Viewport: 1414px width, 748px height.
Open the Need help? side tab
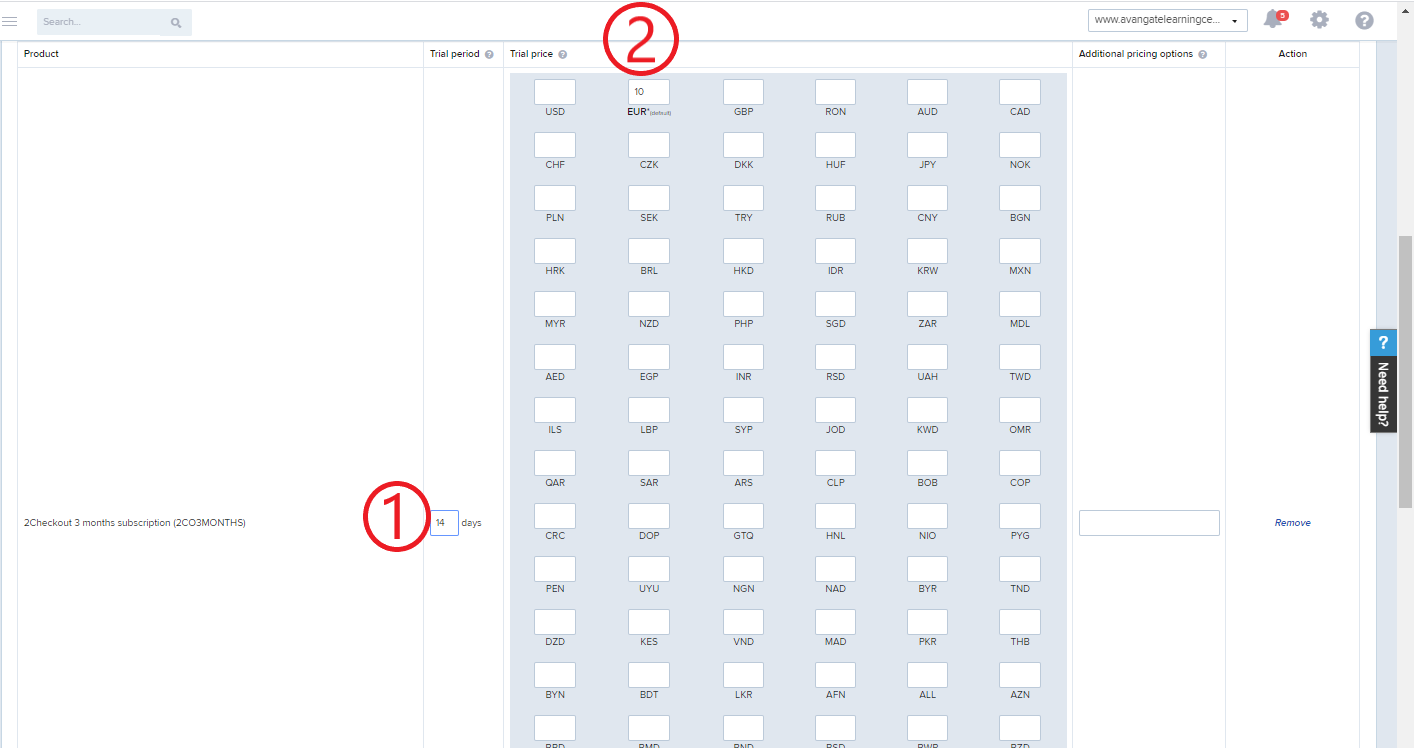1383,381
